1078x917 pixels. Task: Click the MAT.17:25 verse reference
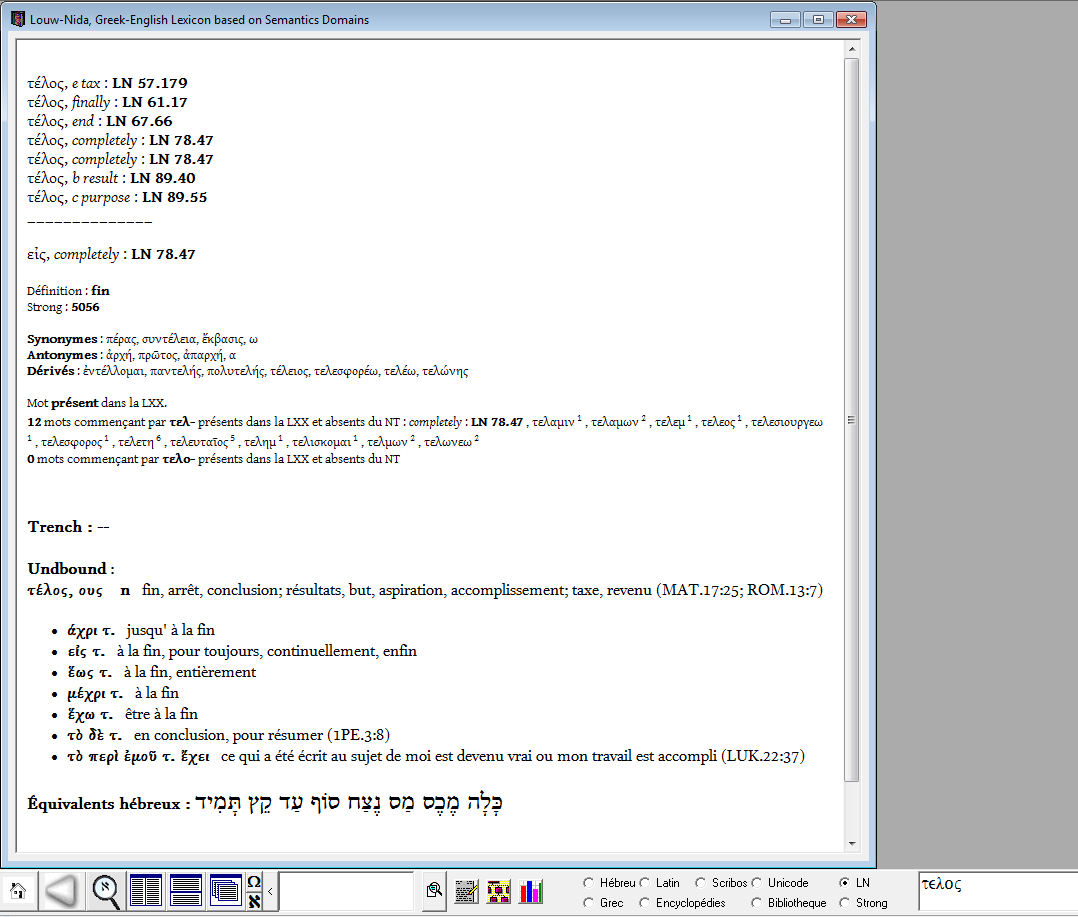click(x=700, y=590)
